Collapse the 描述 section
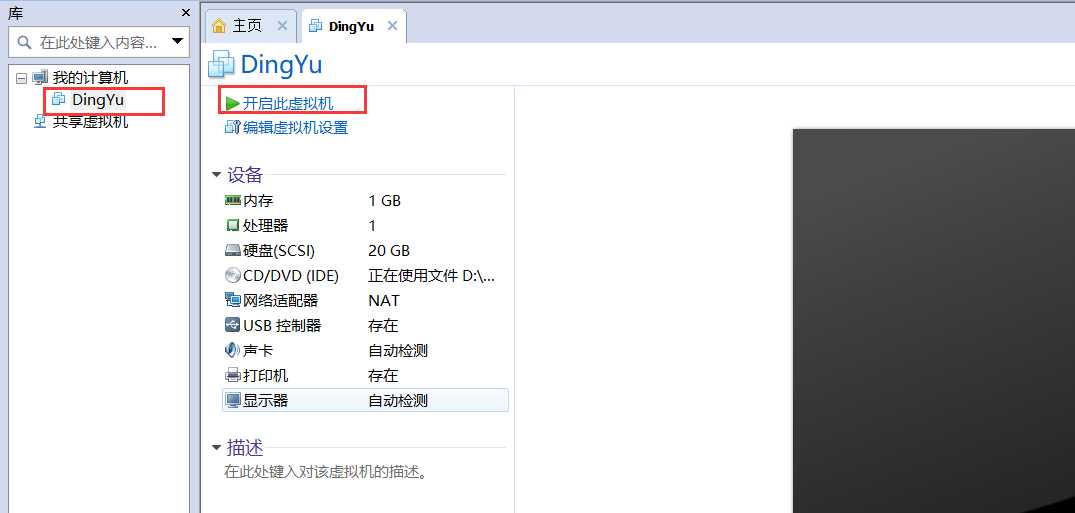This screenshot has width=1075, height=513. pos(217,449)
